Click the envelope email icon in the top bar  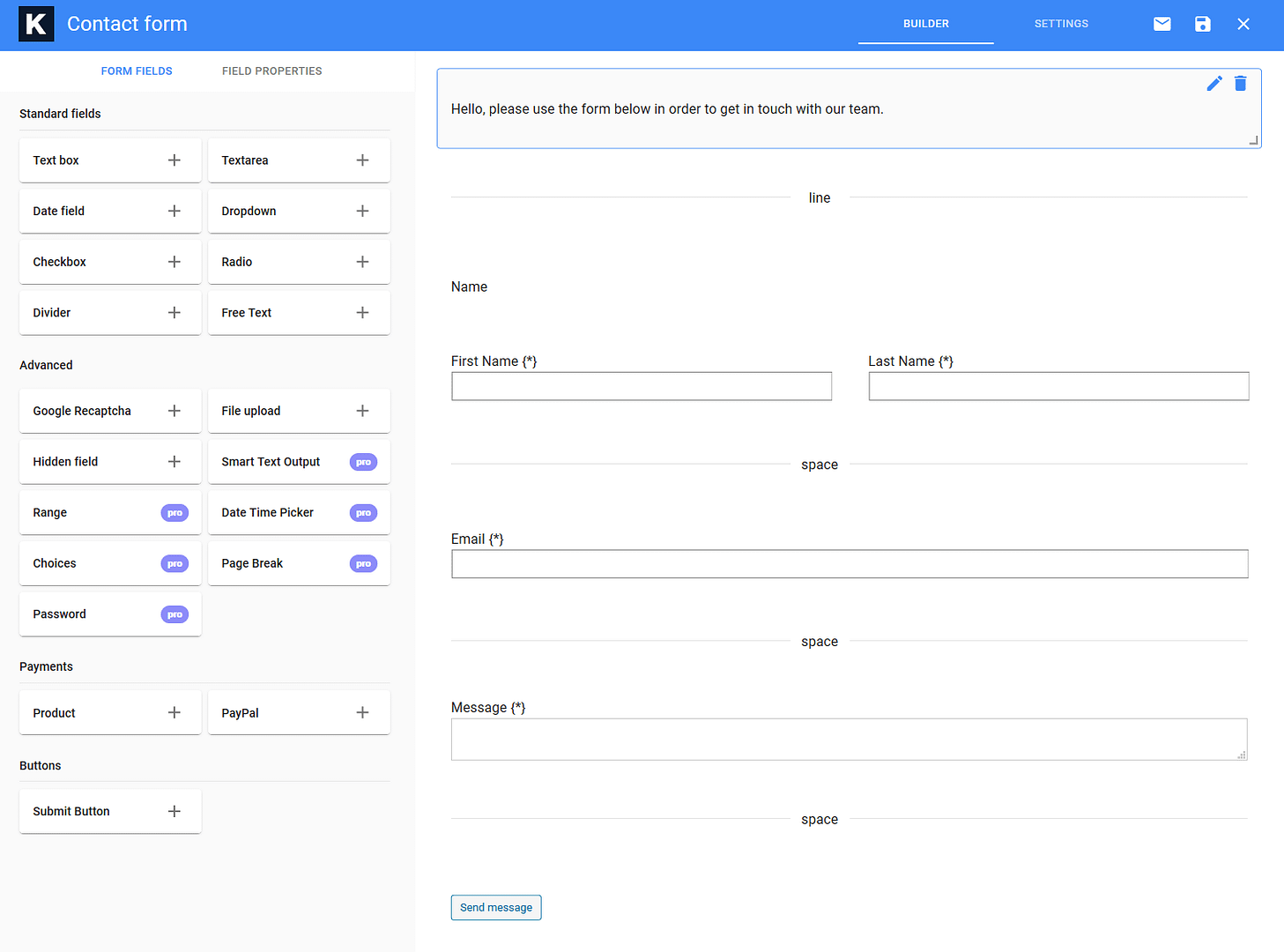point(1162,24)
